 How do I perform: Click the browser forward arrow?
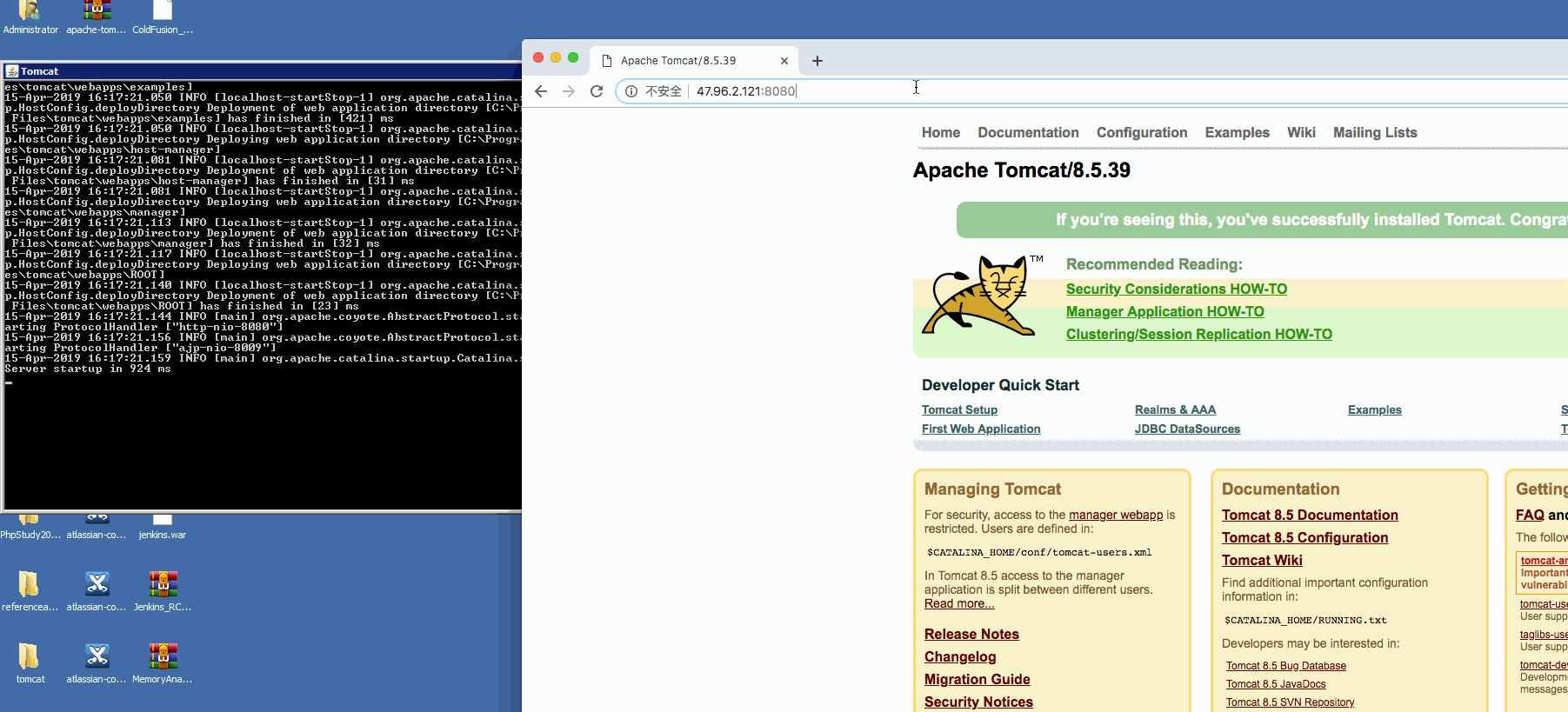pos(569,91)
